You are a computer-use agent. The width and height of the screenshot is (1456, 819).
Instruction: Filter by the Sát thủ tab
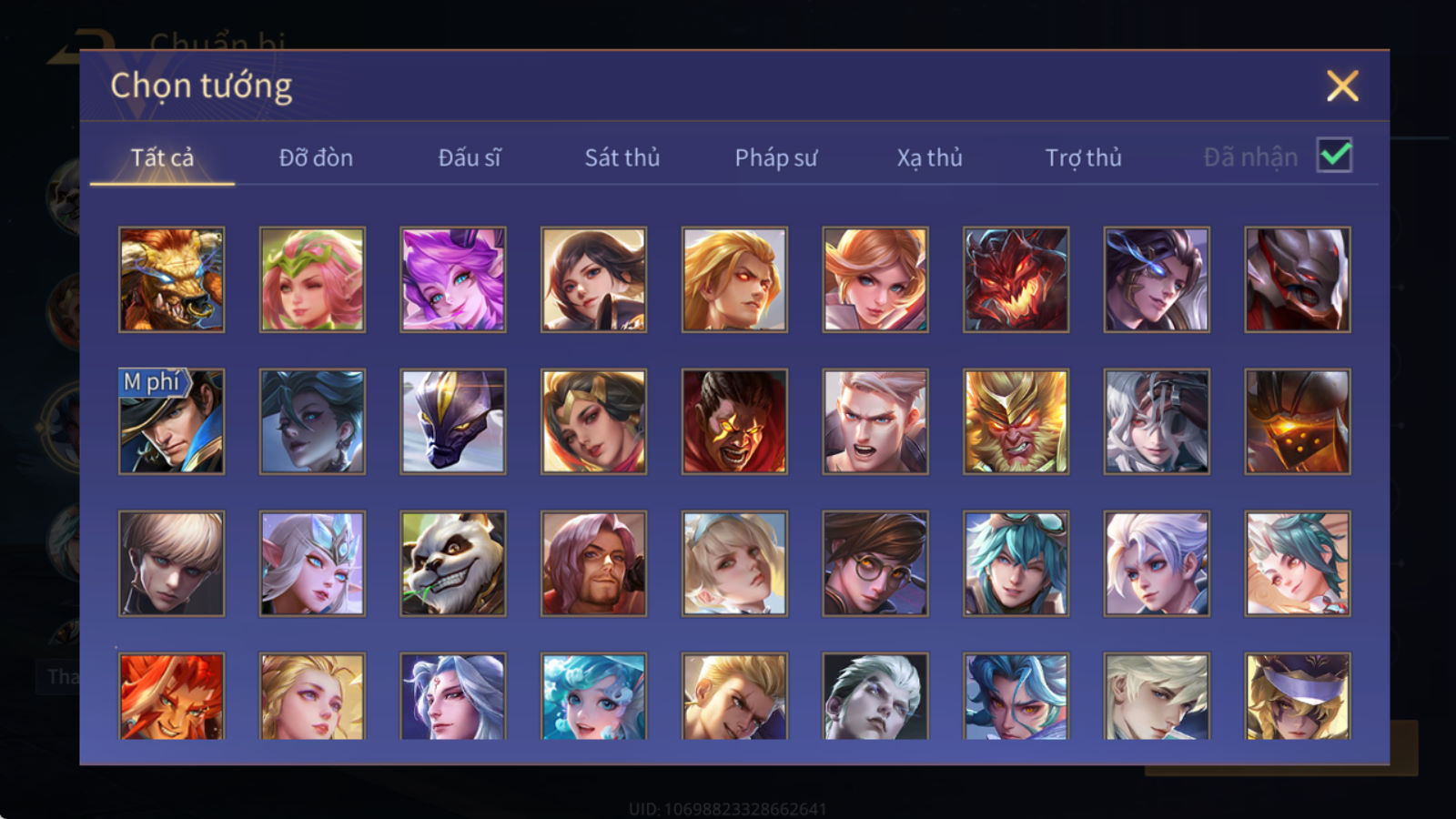(622, 157)
